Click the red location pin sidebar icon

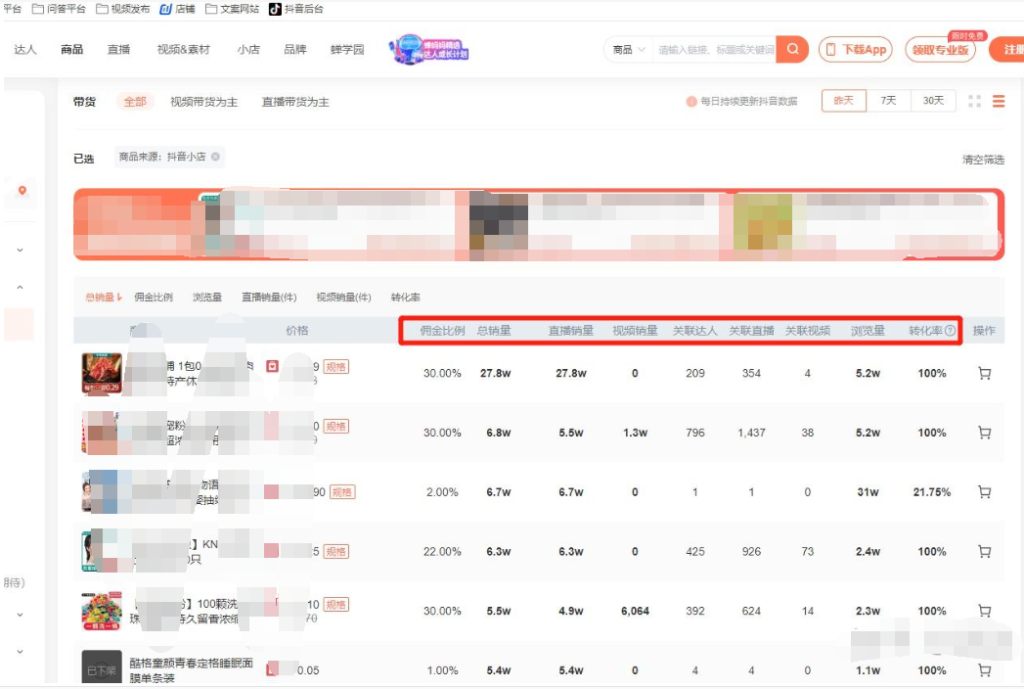coord(22,190)
